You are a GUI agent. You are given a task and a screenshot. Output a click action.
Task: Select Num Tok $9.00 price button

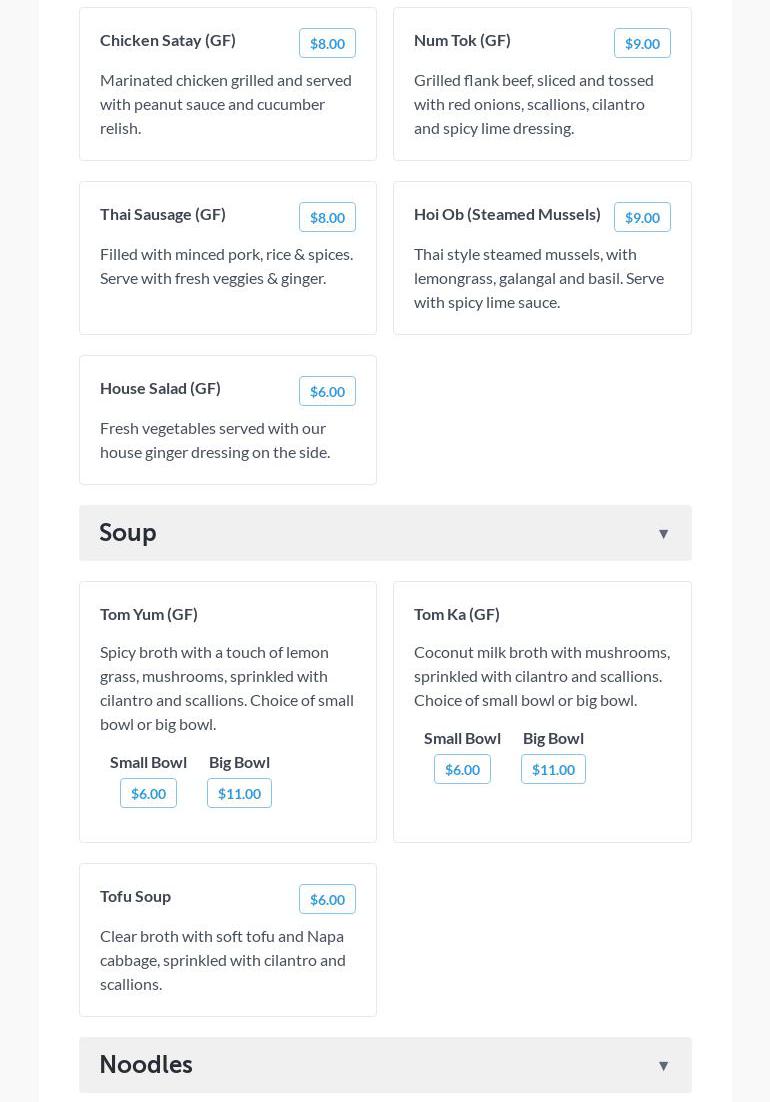click(642, 43)
